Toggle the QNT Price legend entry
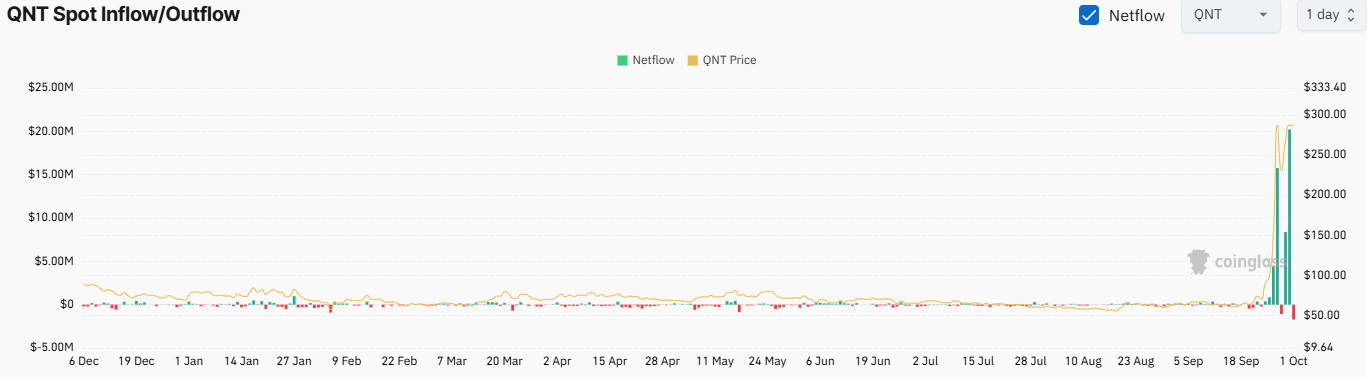 (x=722, y=60)
